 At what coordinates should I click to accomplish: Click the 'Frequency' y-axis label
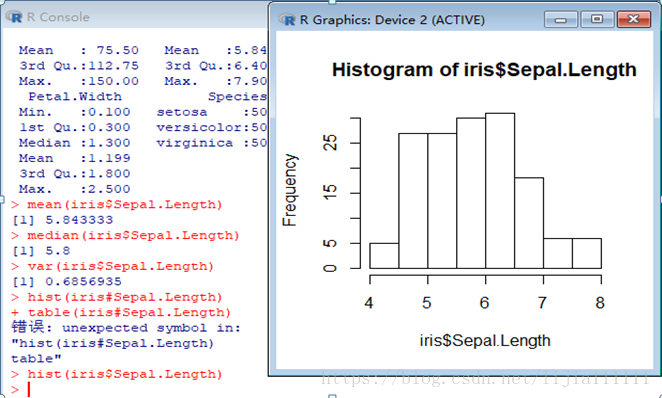point(290,190)
